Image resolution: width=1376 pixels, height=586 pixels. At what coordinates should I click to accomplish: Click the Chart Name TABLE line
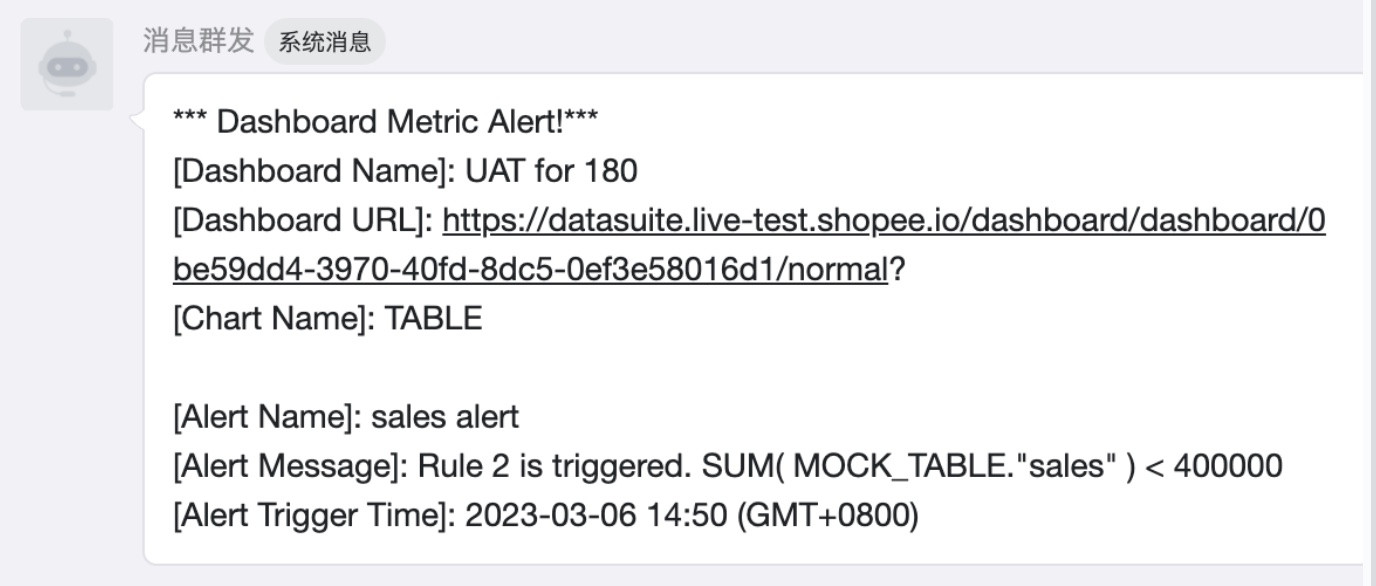tap(328, 319)
